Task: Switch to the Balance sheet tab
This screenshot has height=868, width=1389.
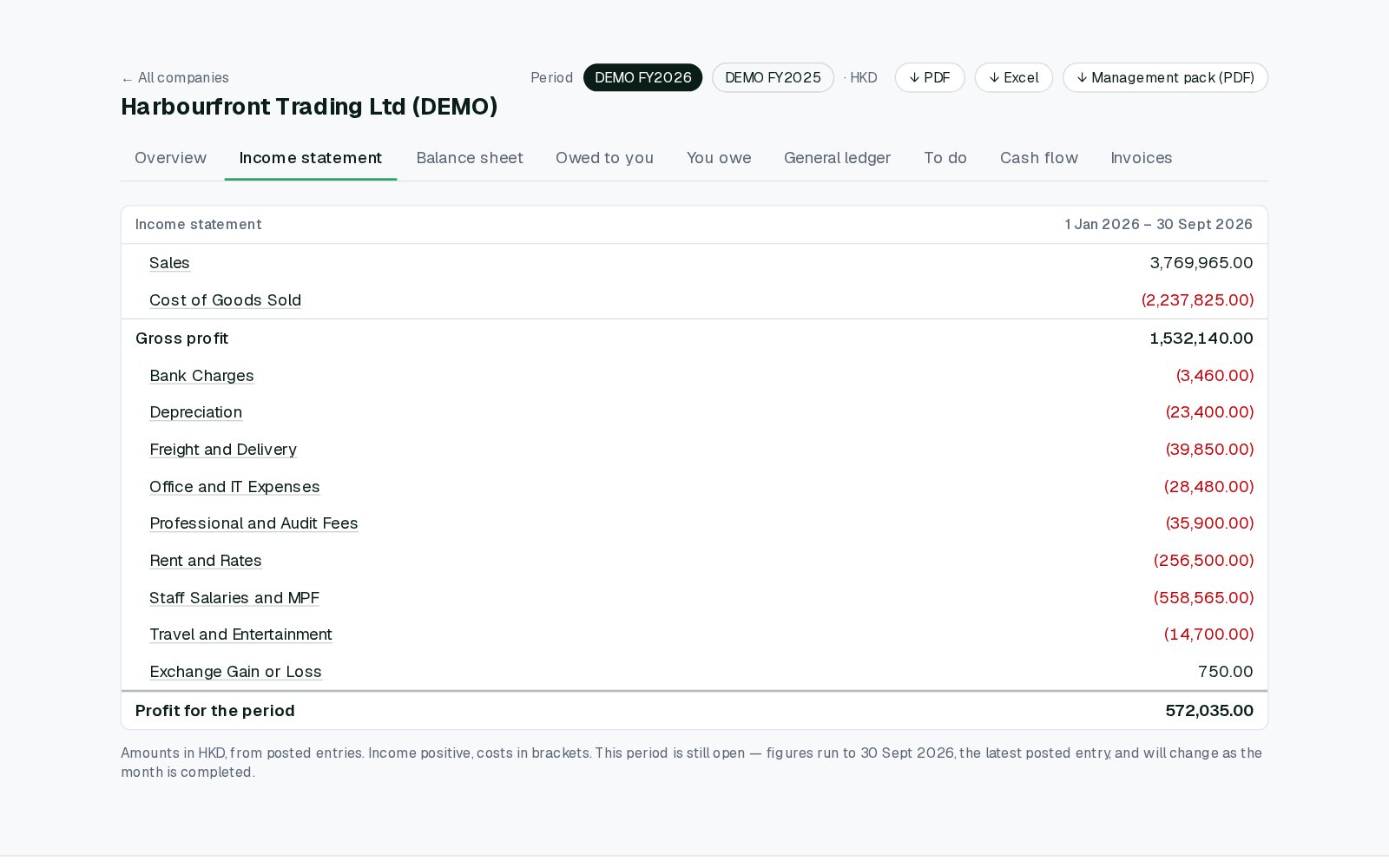Action: pos(470,158)
